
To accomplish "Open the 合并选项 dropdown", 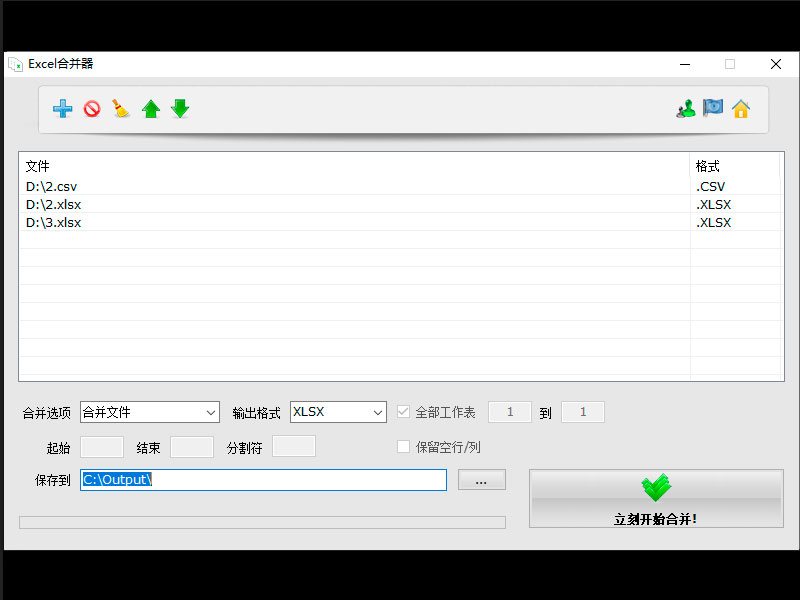I will tap(149, 412).
